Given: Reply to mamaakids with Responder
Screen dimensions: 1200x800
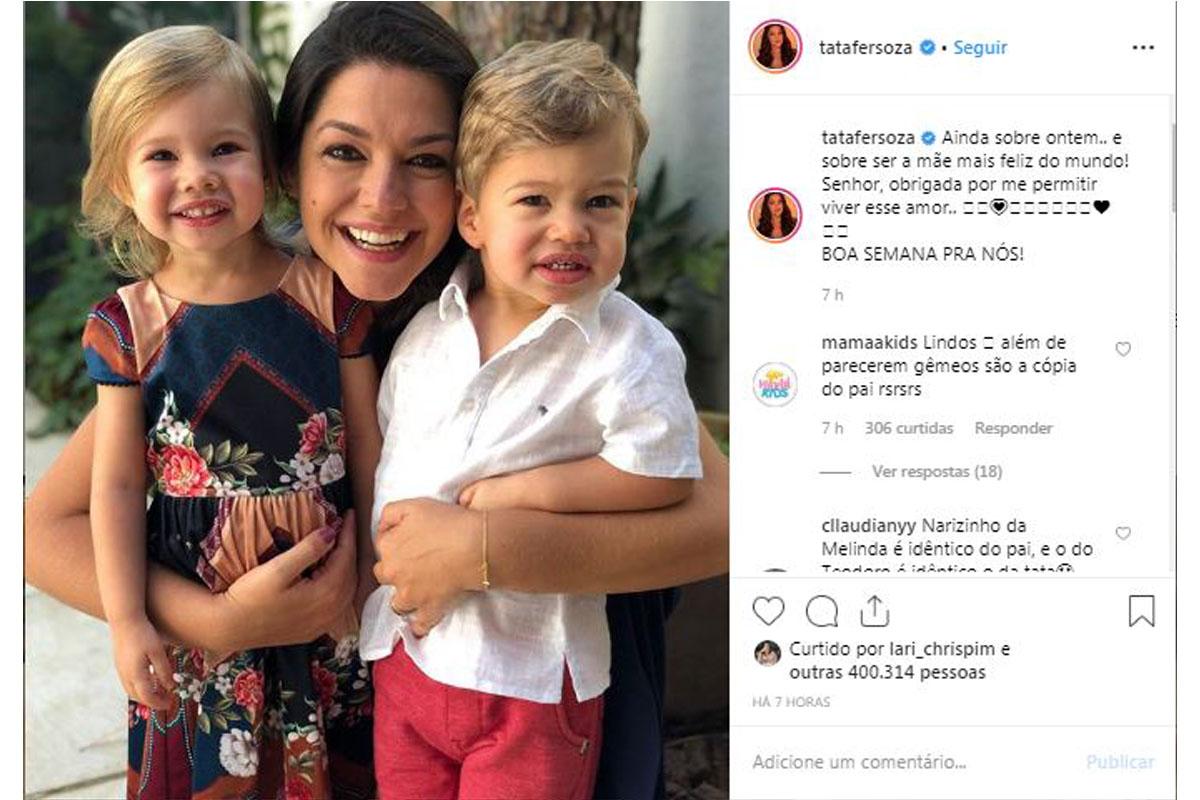Looking at the screenshot, I should click(1013, 428).
